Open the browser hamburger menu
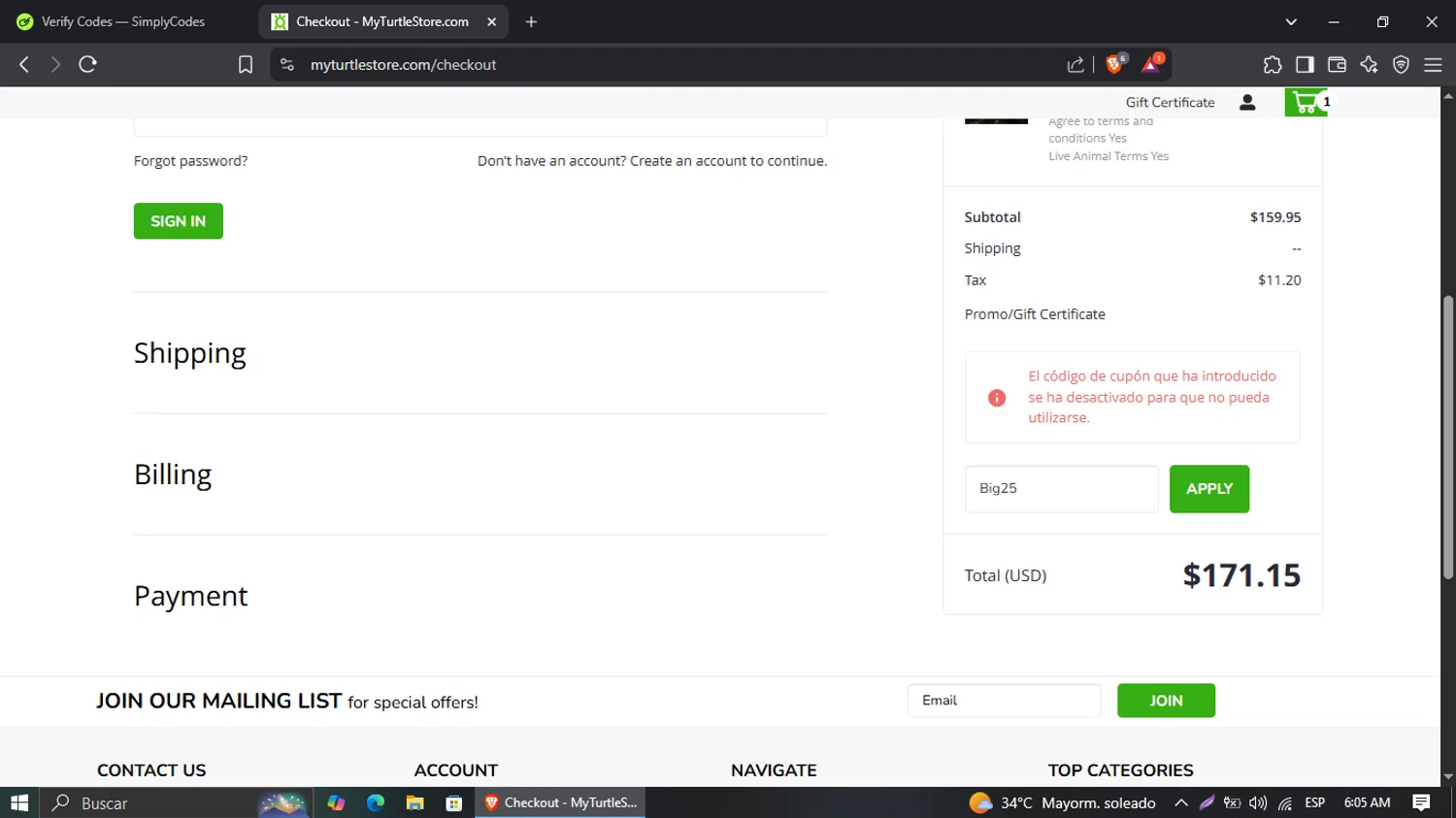This screenshot has width=1456, height=818. click(1433, 64)
